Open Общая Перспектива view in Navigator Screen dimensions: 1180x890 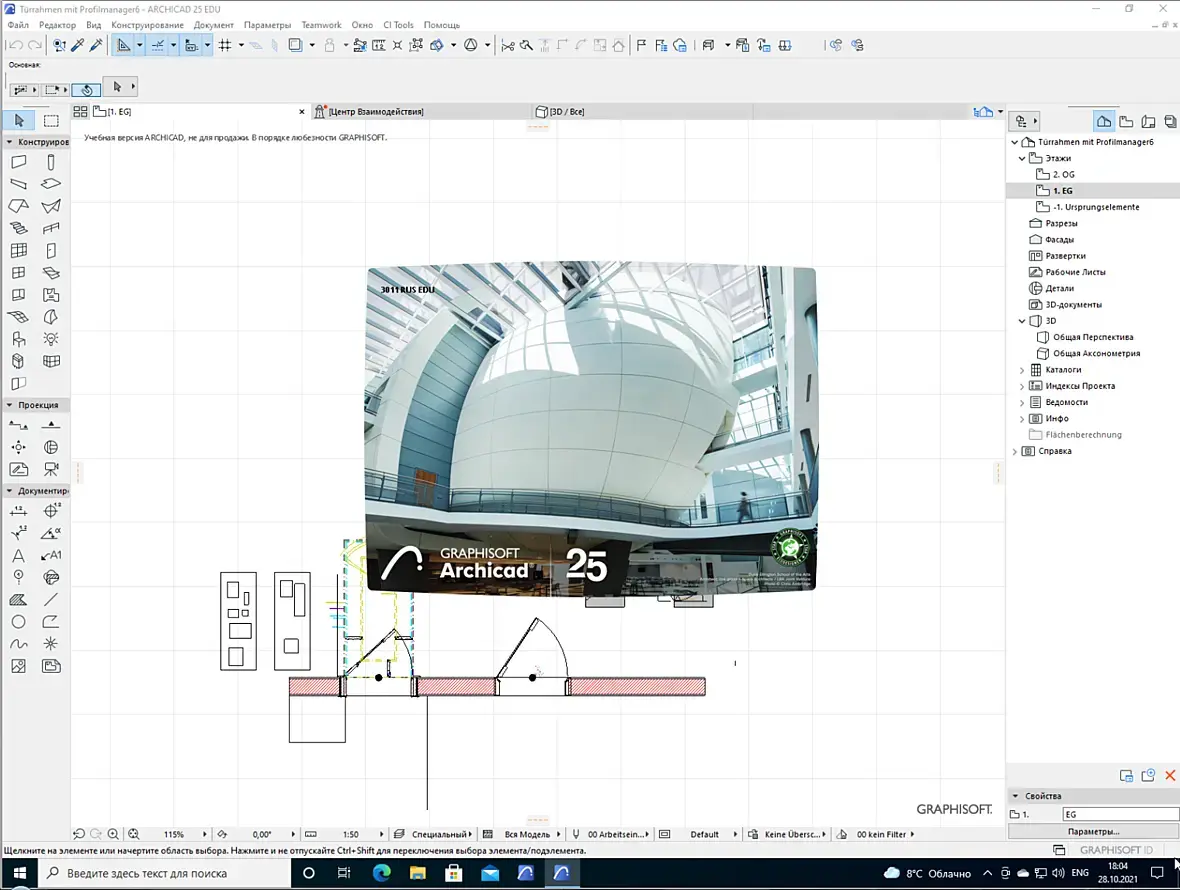(x=1093, y=337)
